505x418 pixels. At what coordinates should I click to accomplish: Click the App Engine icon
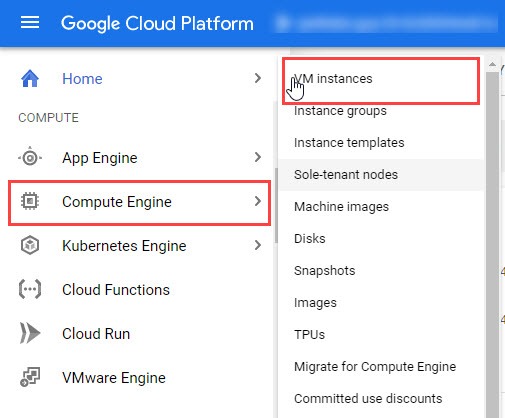coord(30,157)
